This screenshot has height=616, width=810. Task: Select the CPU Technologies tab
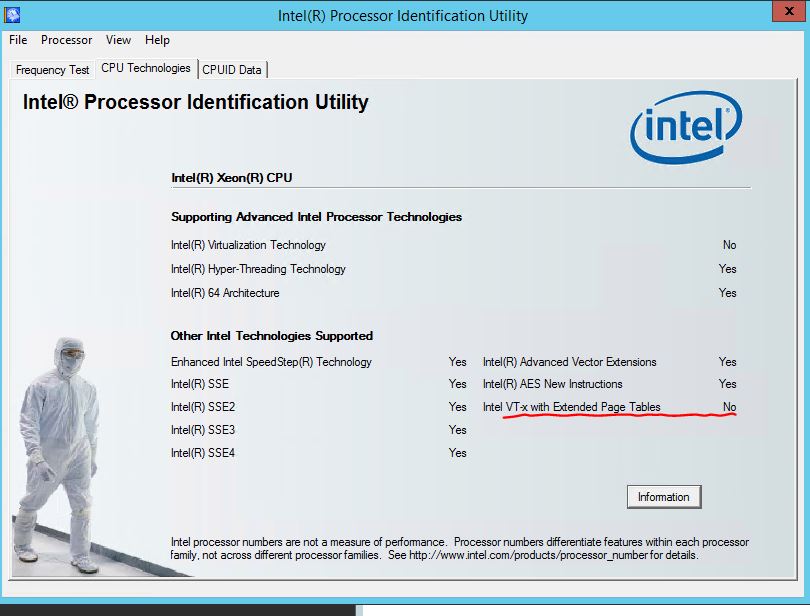[145, 69]
